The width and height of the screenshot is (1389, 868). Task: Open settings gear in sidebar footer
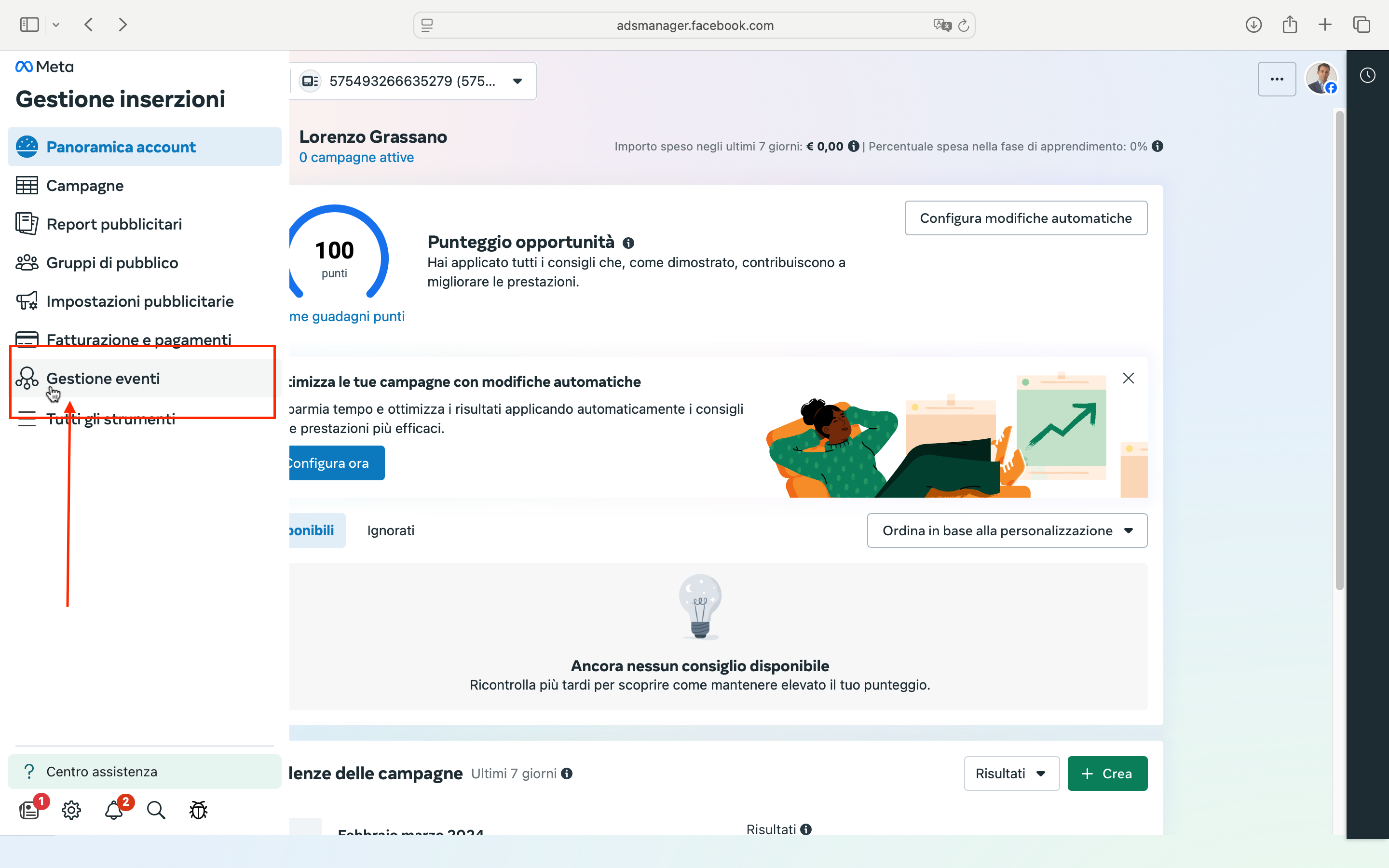pos(71,810)
